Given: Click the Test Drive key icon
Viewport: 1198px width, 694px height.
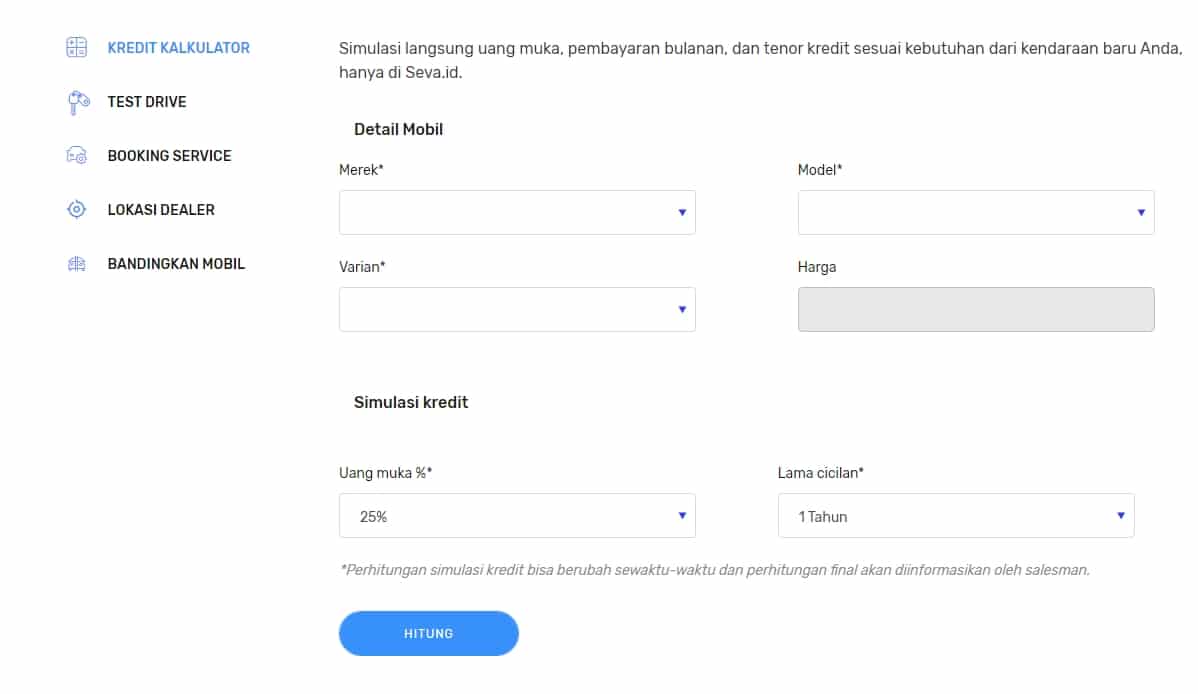Looking at the screenshot, I should pos(78,102).
